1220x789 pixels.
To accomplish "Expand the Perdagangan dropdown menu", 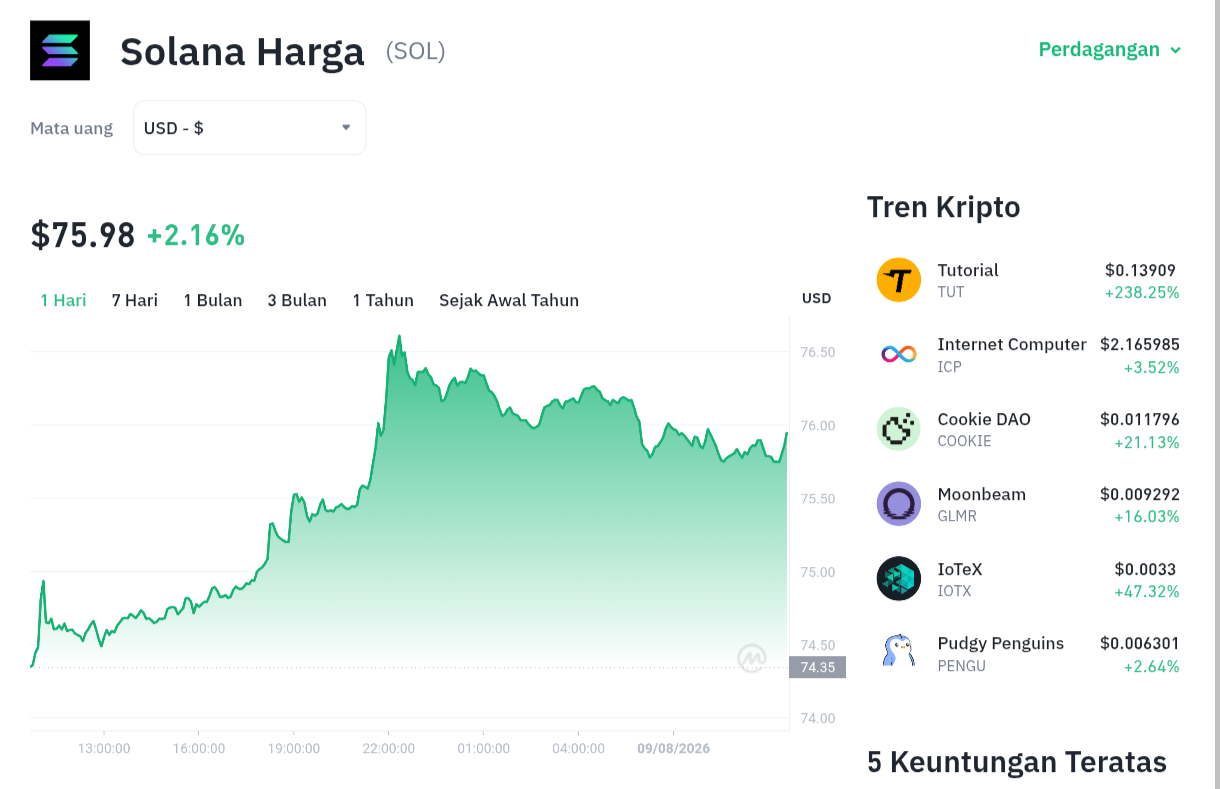I will 1110,49.
